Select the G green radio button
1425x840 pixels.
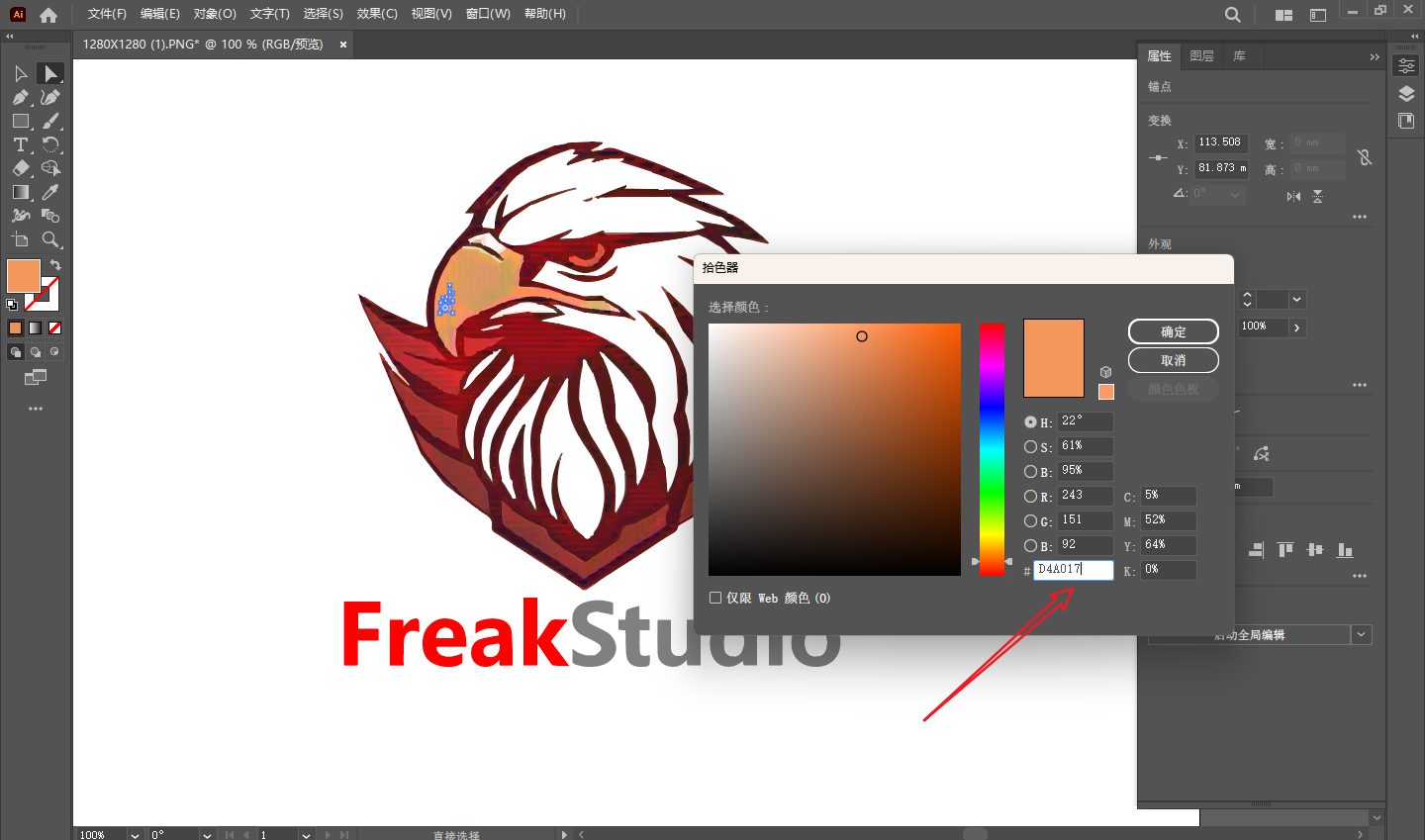tap(1031, 521)
